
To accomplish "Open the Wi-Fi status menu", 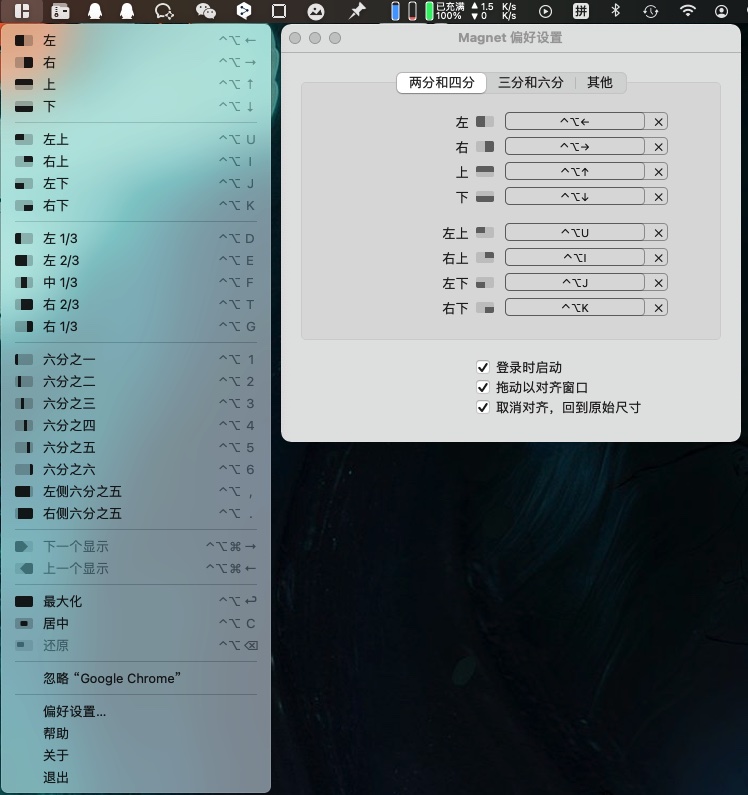I will pos(688,10).
